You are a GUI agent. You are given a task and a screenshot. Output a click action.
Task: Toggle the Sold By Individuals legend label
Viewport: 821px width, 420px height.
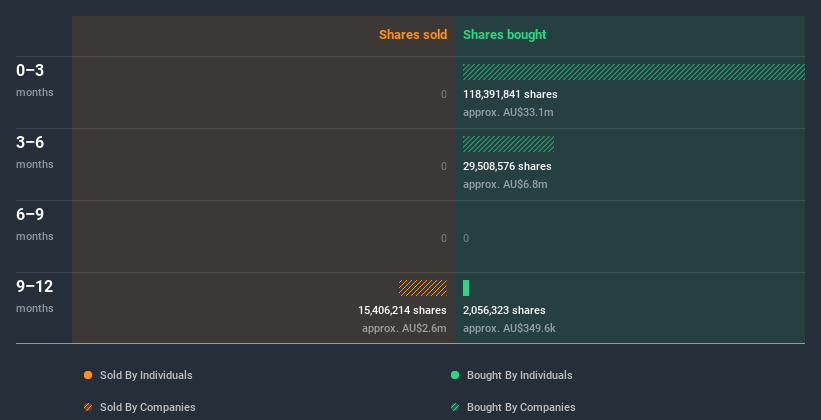click(x=146, y=375)
